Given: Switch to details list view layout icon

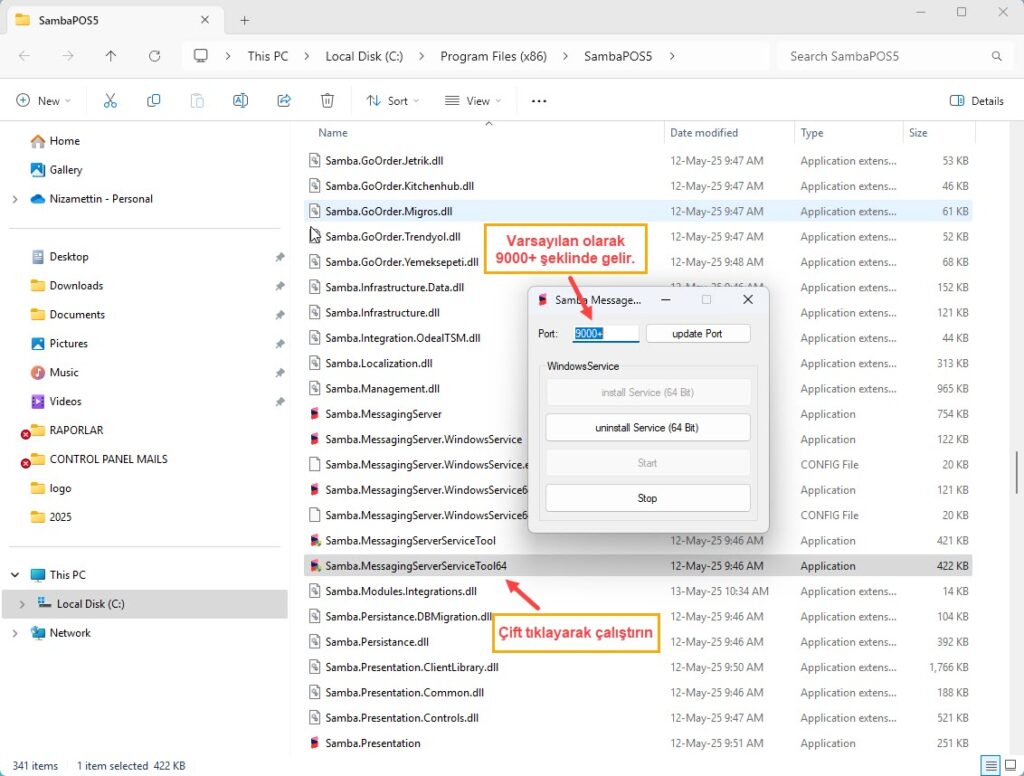Looking at the screenshot, I should [x=991, y=765].
